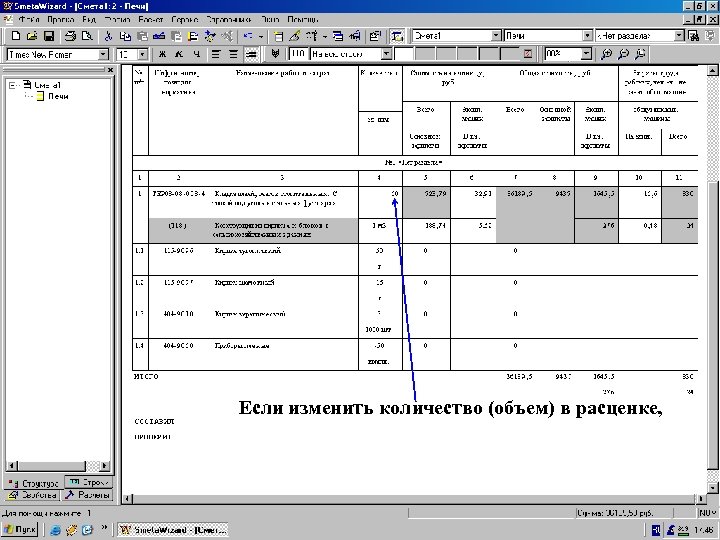This screenshot has height=540, width=720.
Task: Open the Times New Roman font dropdown
Action: 103,53
